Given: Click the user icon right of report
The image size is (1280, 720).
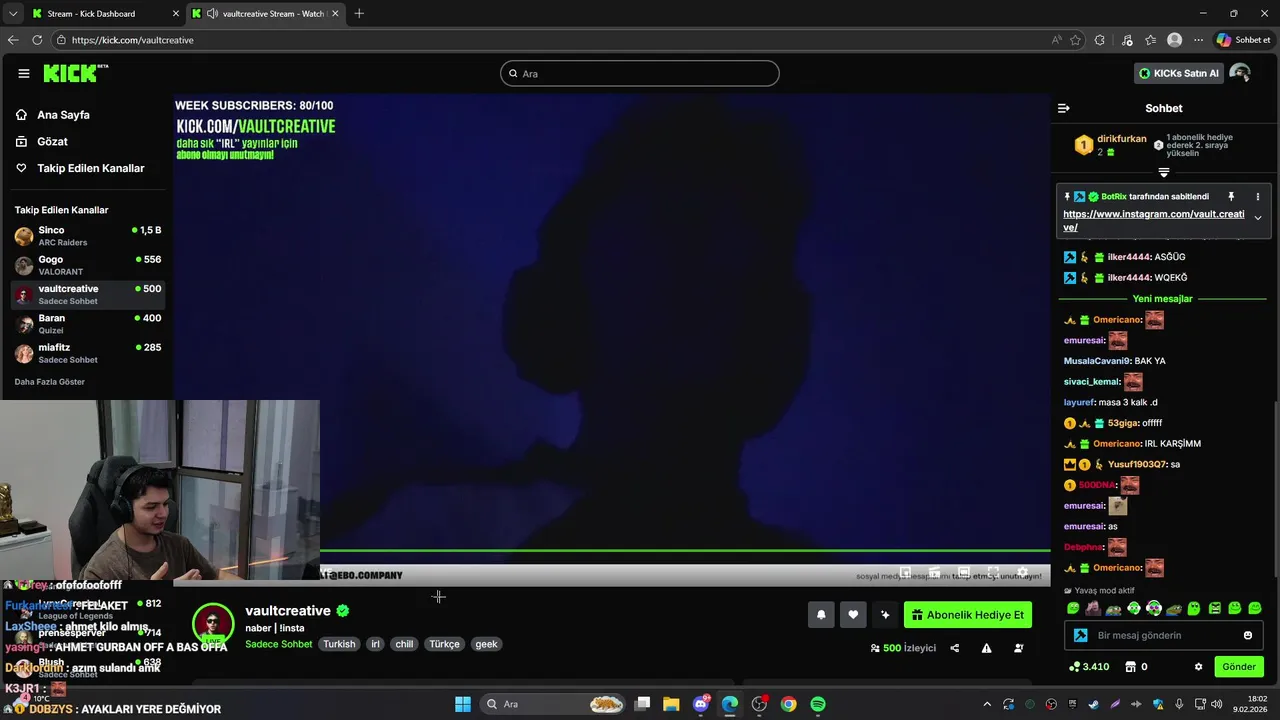Looking at the screenshot, I should [x=1018, y=648].
